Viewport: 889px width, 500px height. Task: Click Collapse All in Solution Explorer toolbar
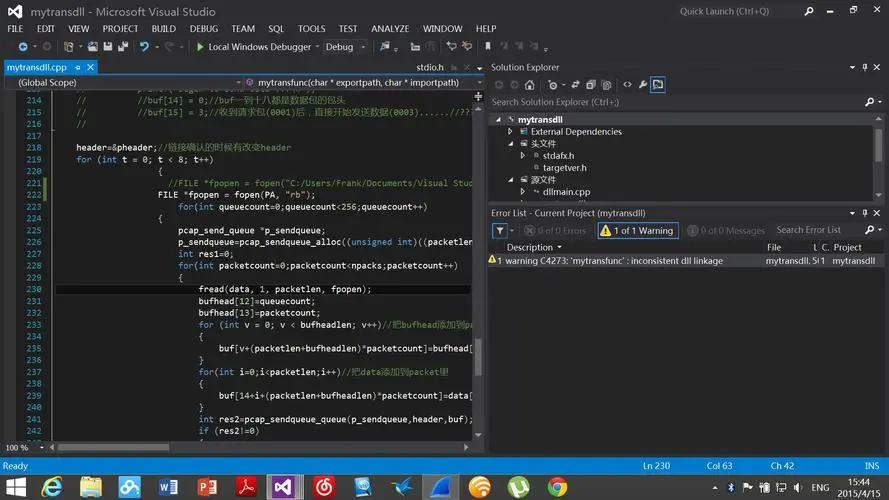pyautogui.click(x=586, y=85)
